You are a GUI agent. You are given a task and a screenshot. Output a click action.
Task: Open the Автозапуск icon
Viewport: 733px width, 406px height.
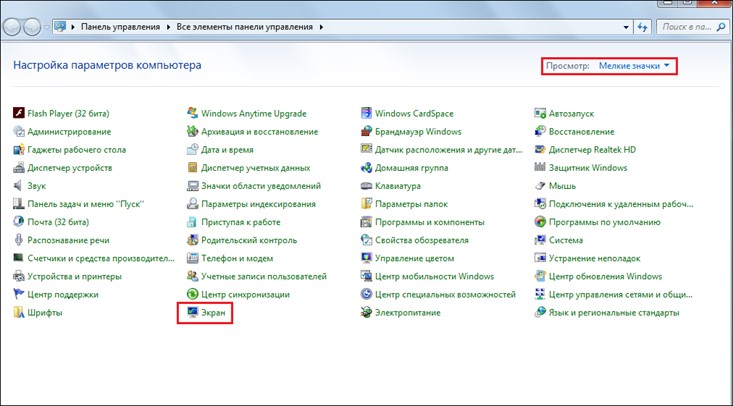540,113
